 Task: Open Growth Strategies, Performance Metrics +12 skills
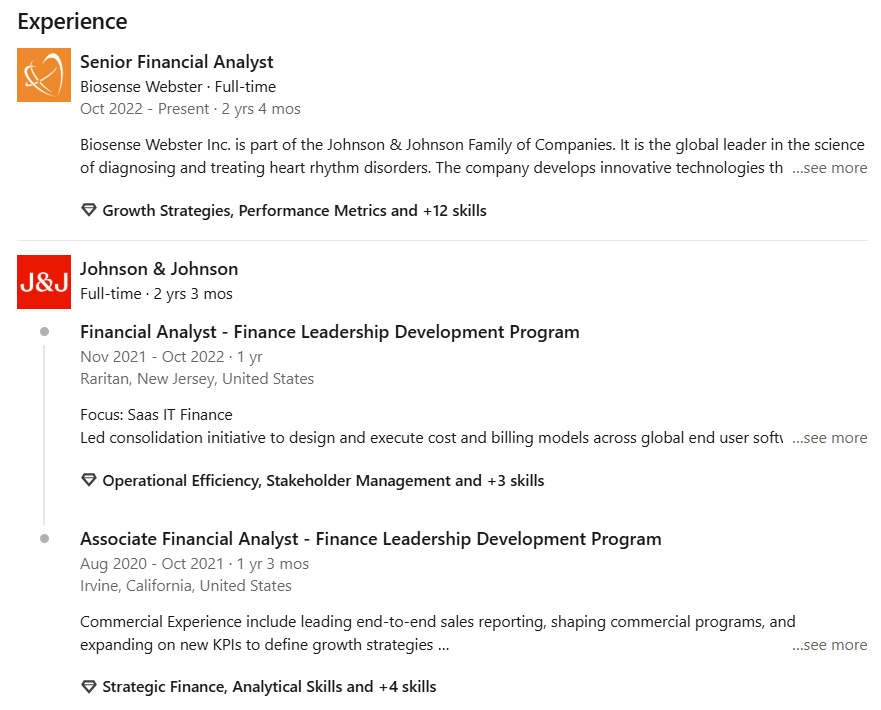click(294, 211)
